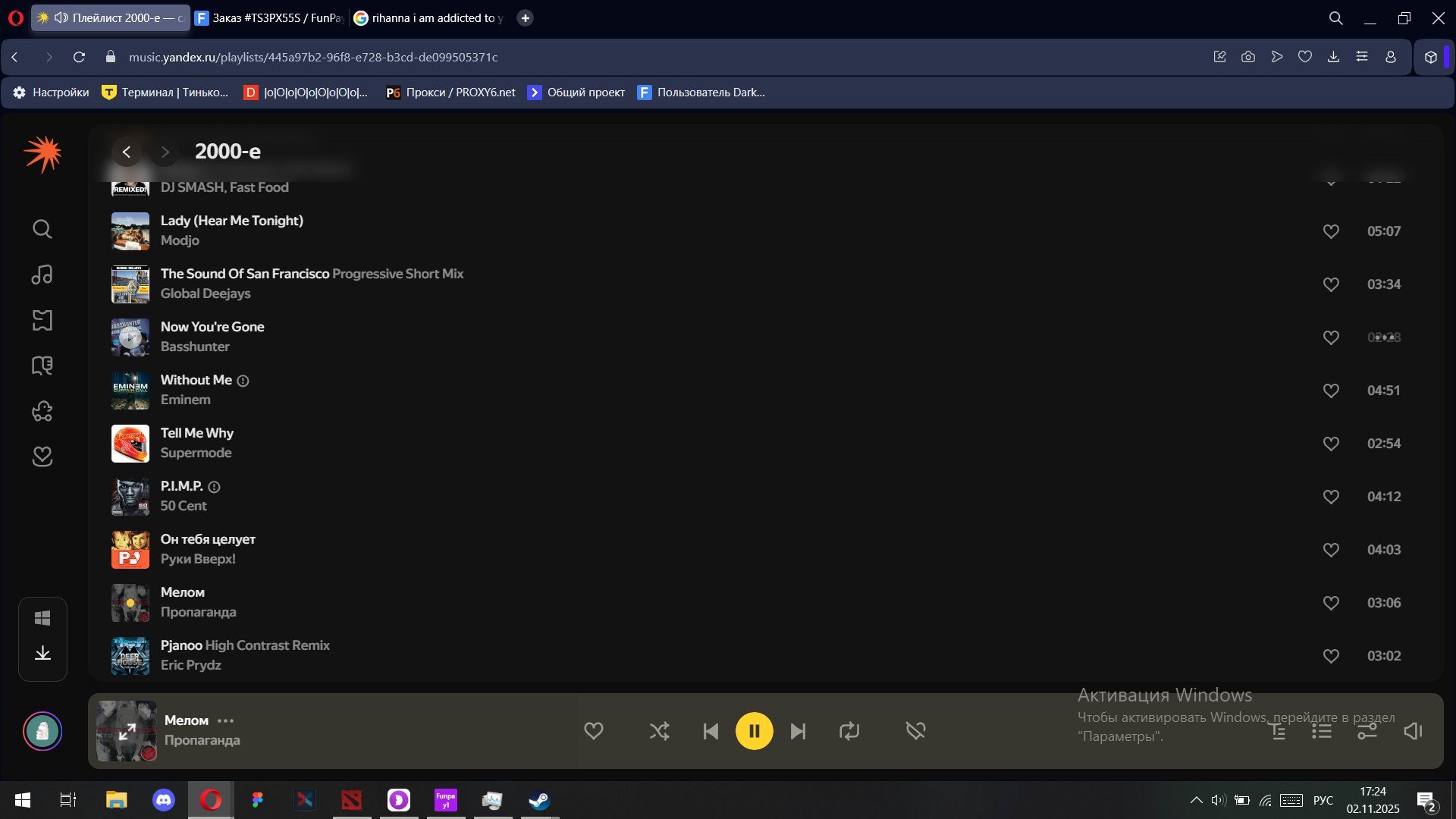Expand the track options menu for Мелом
This screenshot has height=819, width=1456.
tap(225, 720)
